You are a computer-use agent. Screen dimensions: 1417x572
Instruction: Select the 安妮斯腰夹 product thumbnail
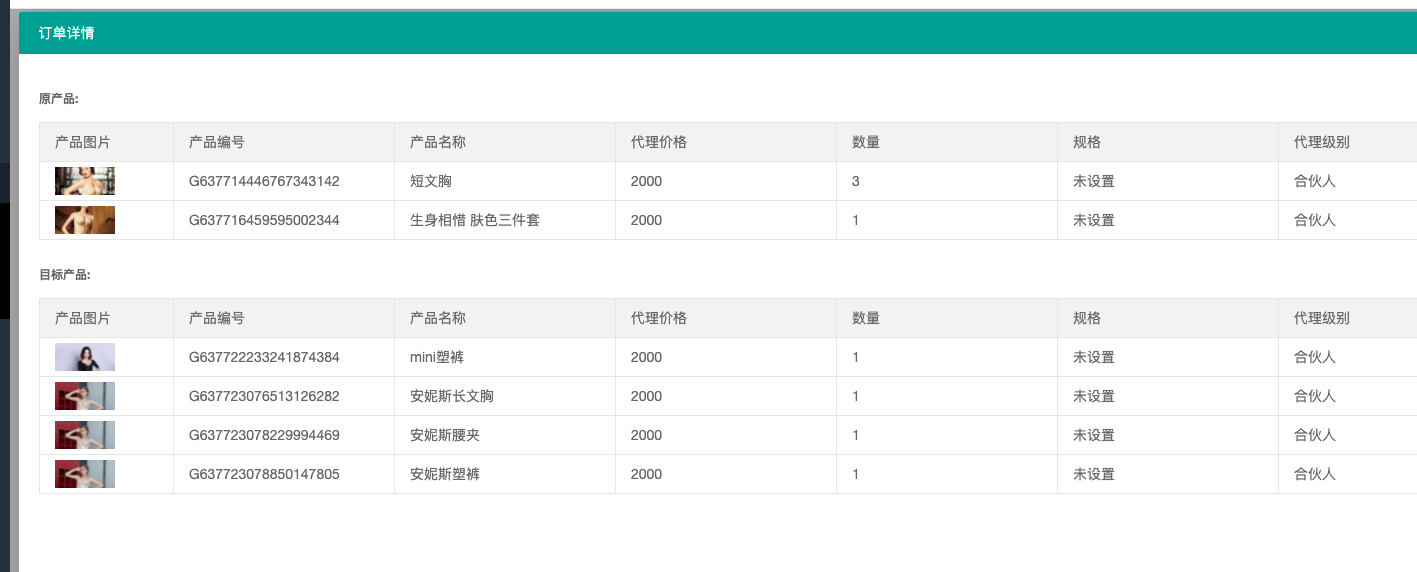85,435
